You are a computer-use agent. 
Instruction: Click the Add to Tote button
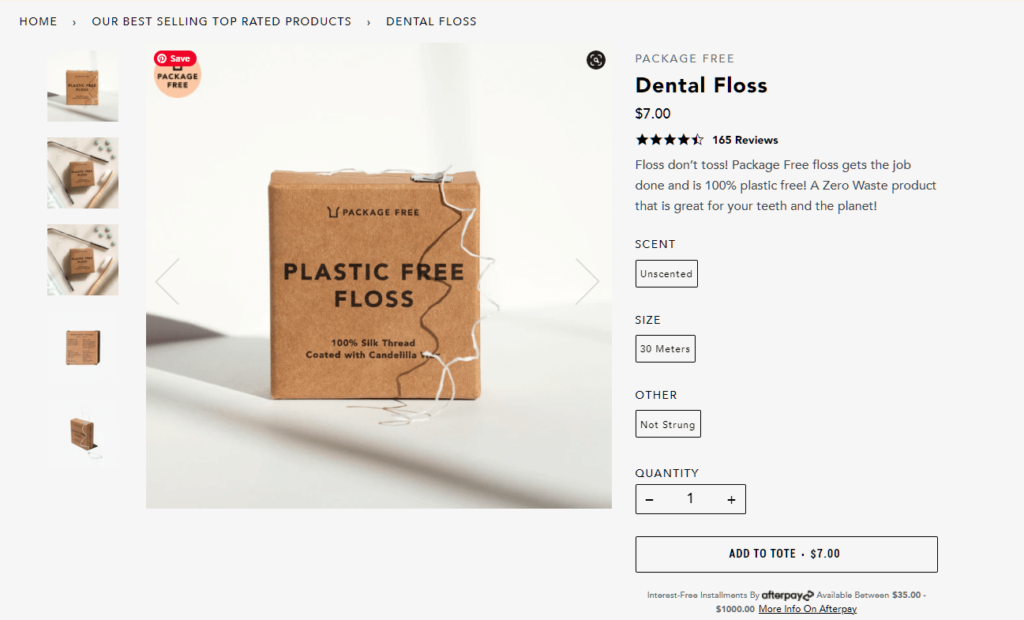pyautogui.click(x=786, y=554)
